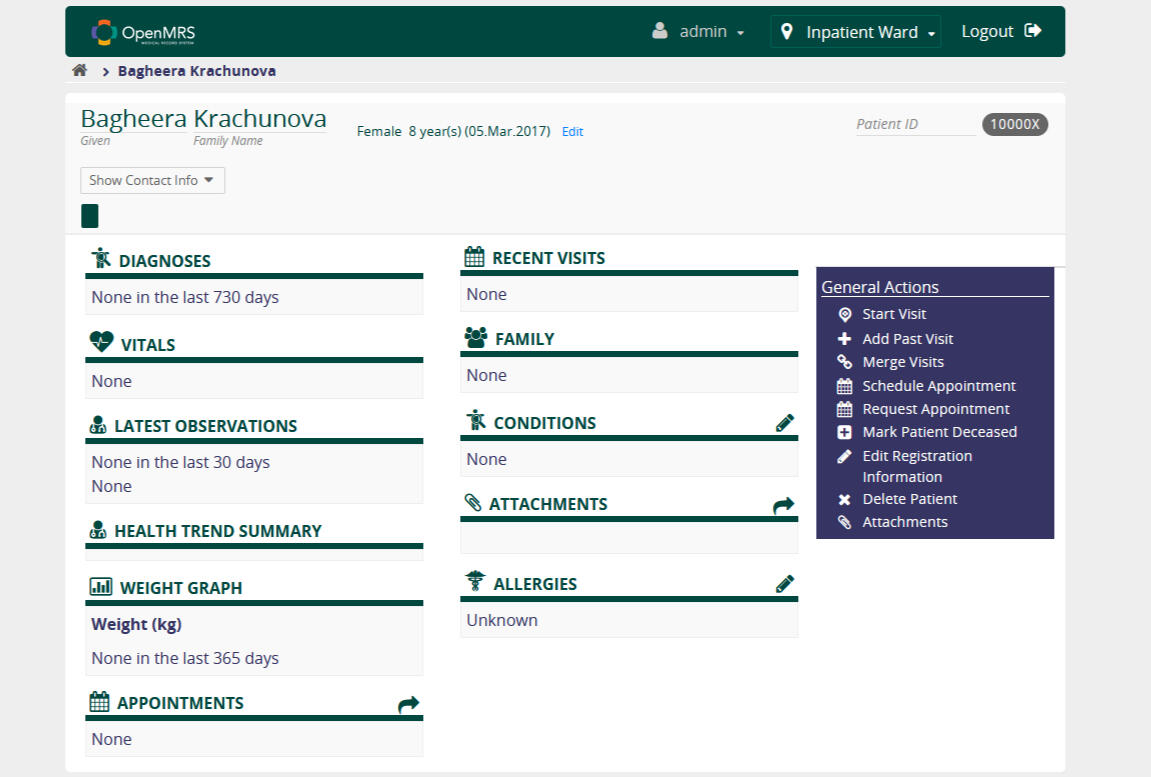
Task: Open the admin user dropdown menu
Action: [698, 32]
